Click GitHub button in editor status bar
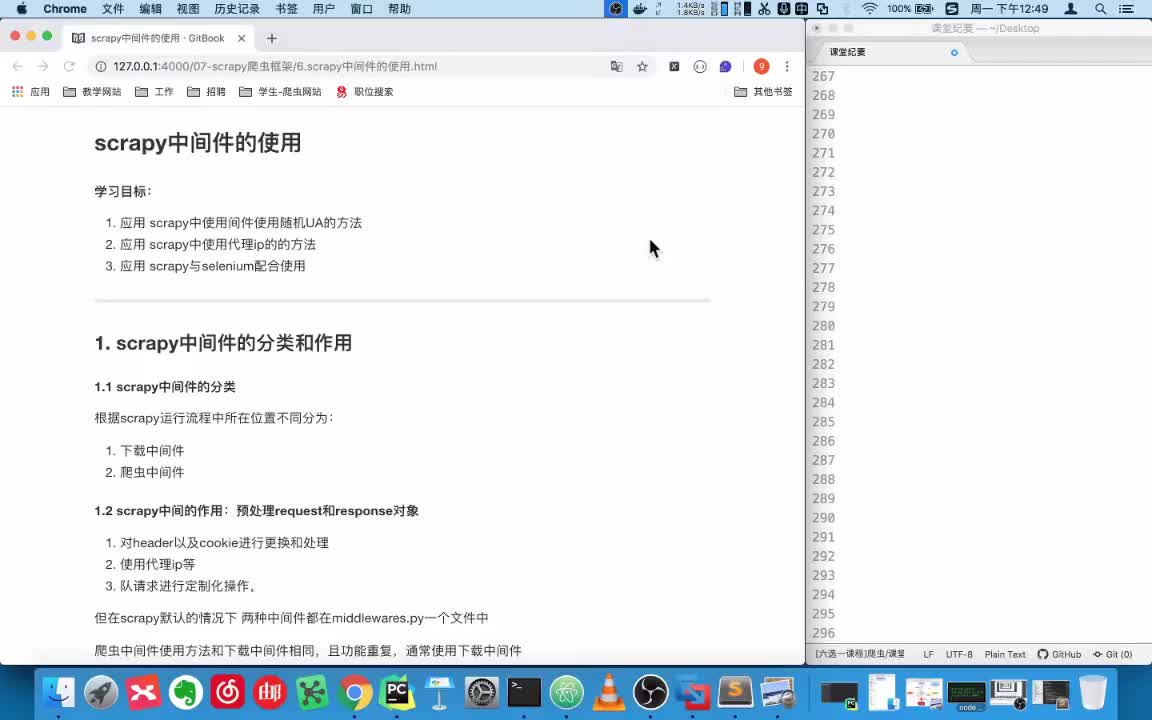The image size is (1152, 720). [x=1059, y=654]
